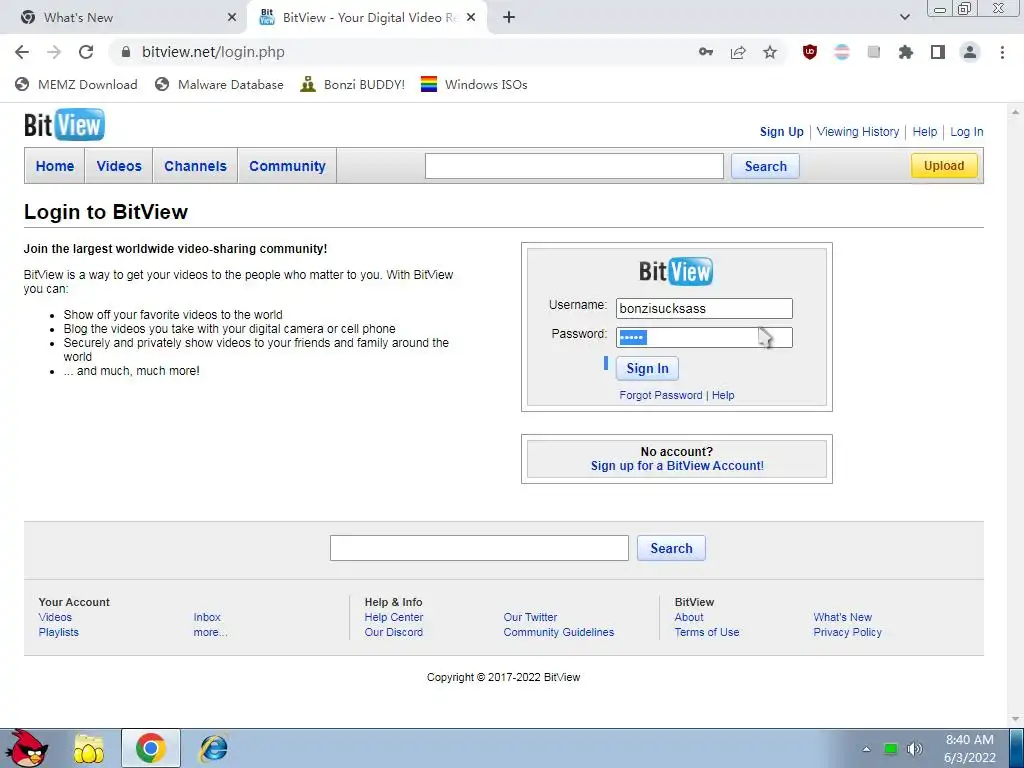Click the Log In header link
1024x768 pixels.
click(967, 132)
